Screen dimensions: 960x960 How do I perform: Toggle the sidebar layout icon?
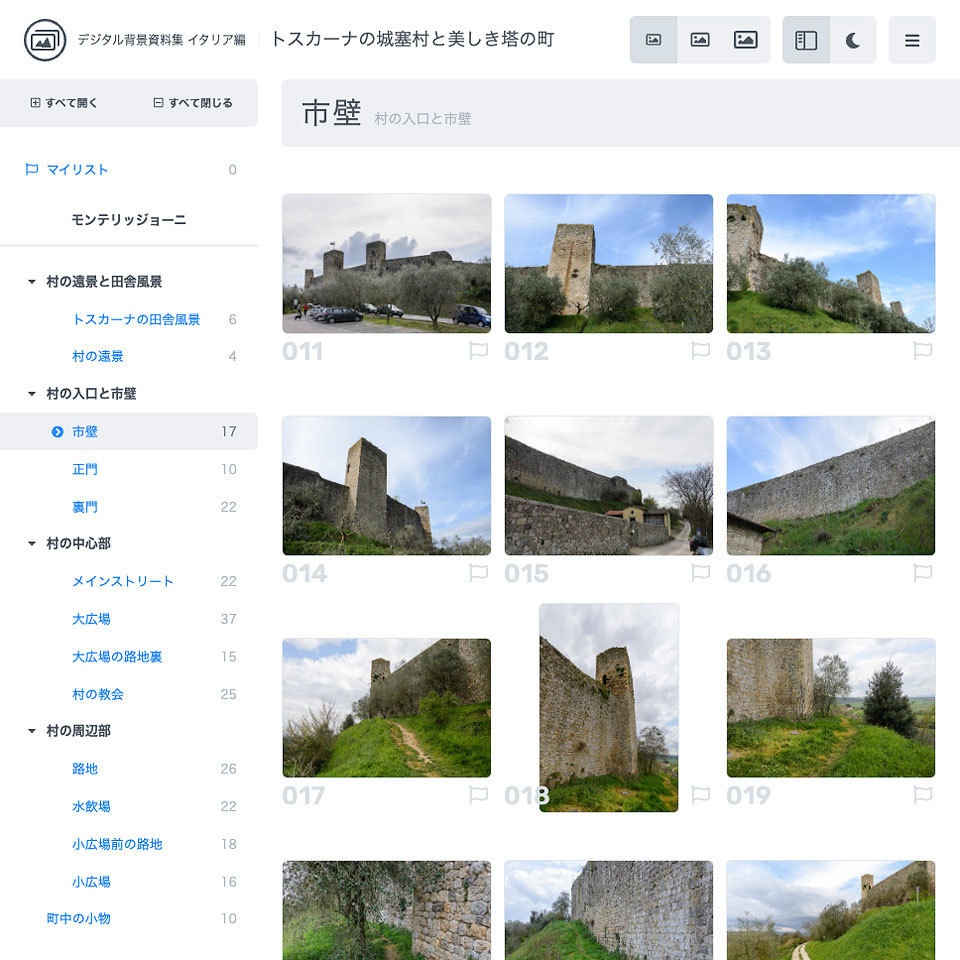tap(806, 40)
